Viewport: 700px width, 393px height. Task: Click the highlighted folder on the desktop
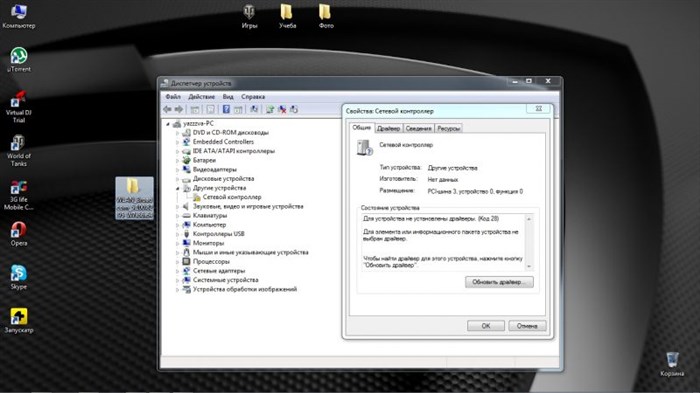click(134, 198)
